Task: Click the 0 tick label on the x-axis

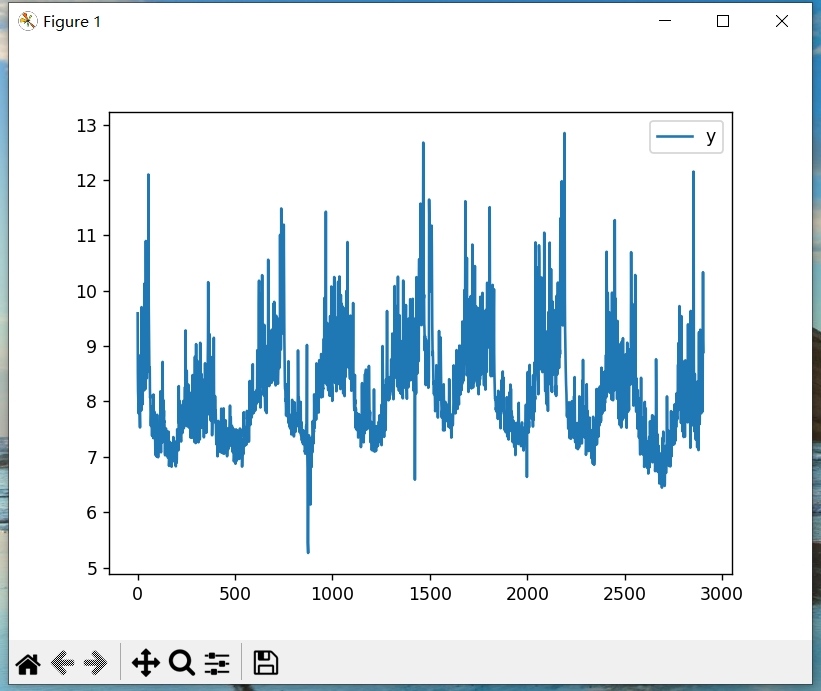Action: 138,594
